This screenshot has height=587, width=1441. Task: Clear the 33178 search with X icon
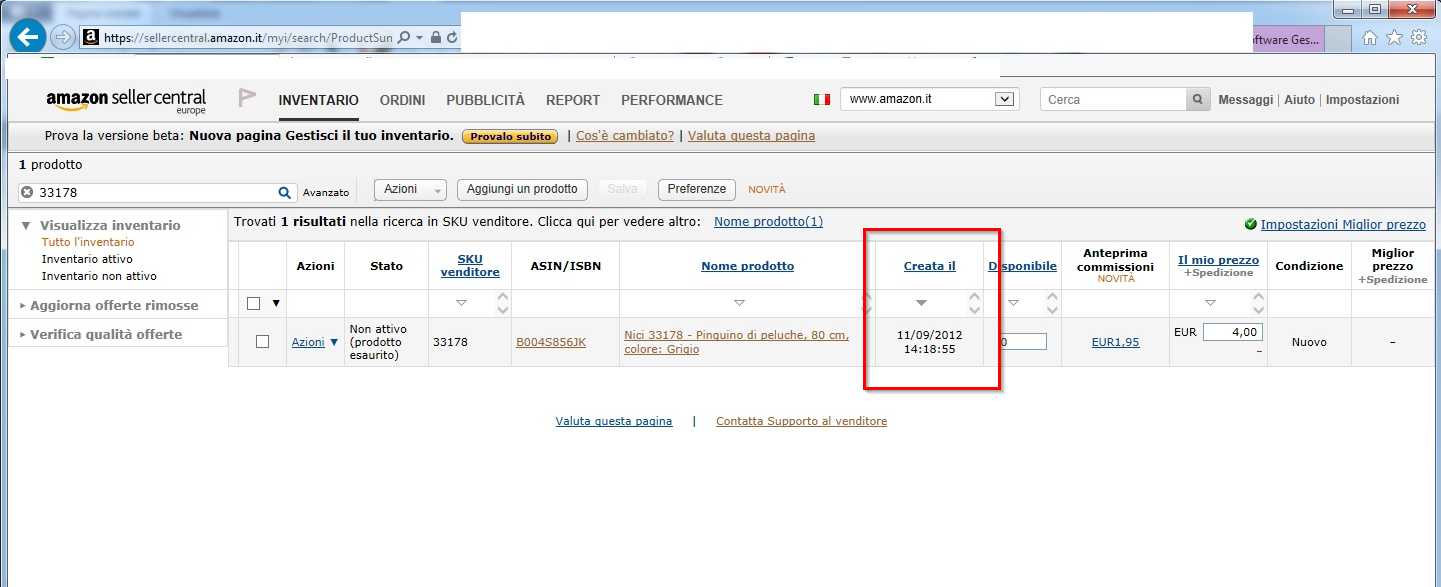[28, 193]
